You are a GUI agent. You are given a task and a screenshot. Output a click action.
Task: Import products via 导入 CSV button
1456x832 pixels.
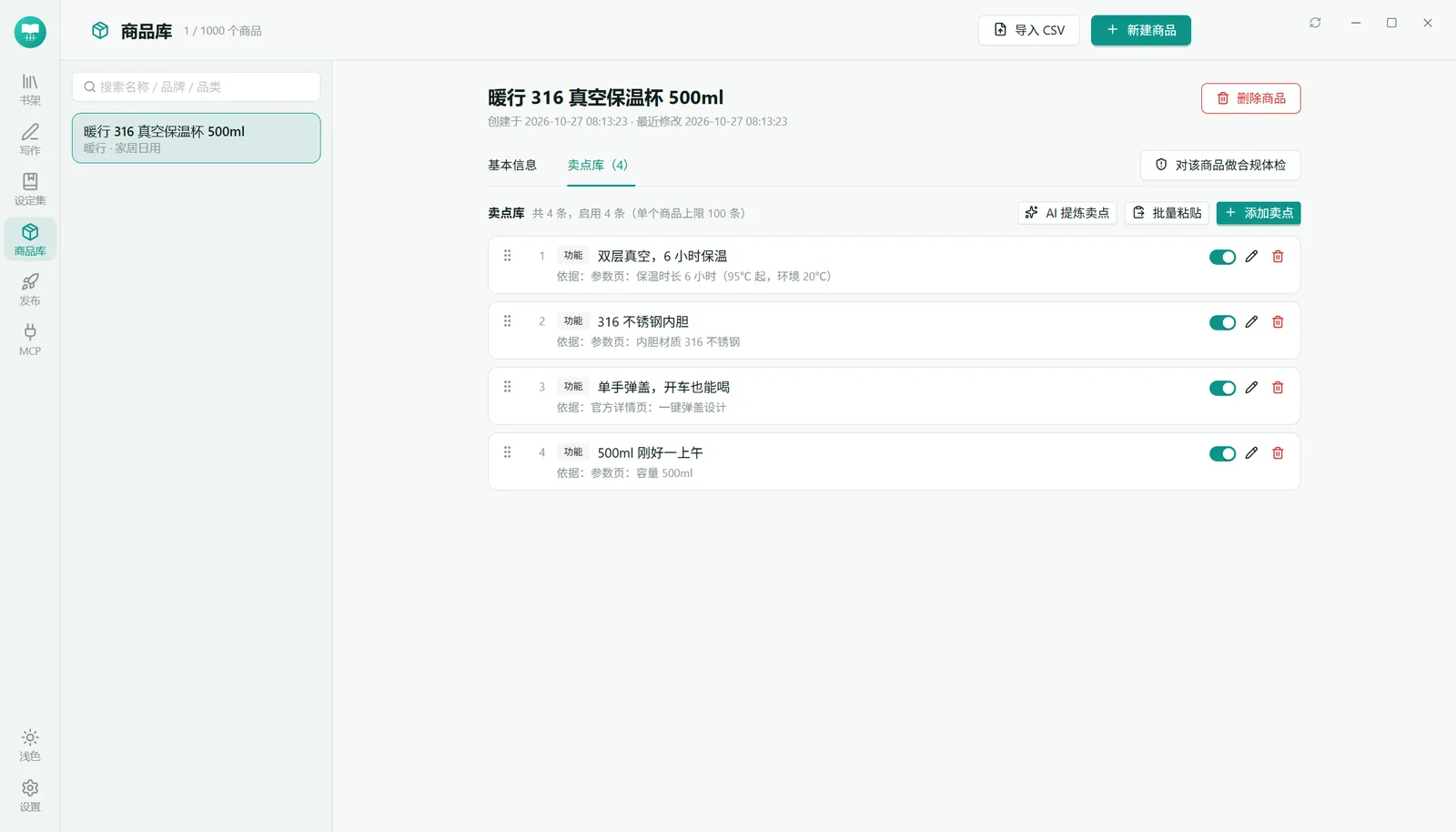(1029, 30)
